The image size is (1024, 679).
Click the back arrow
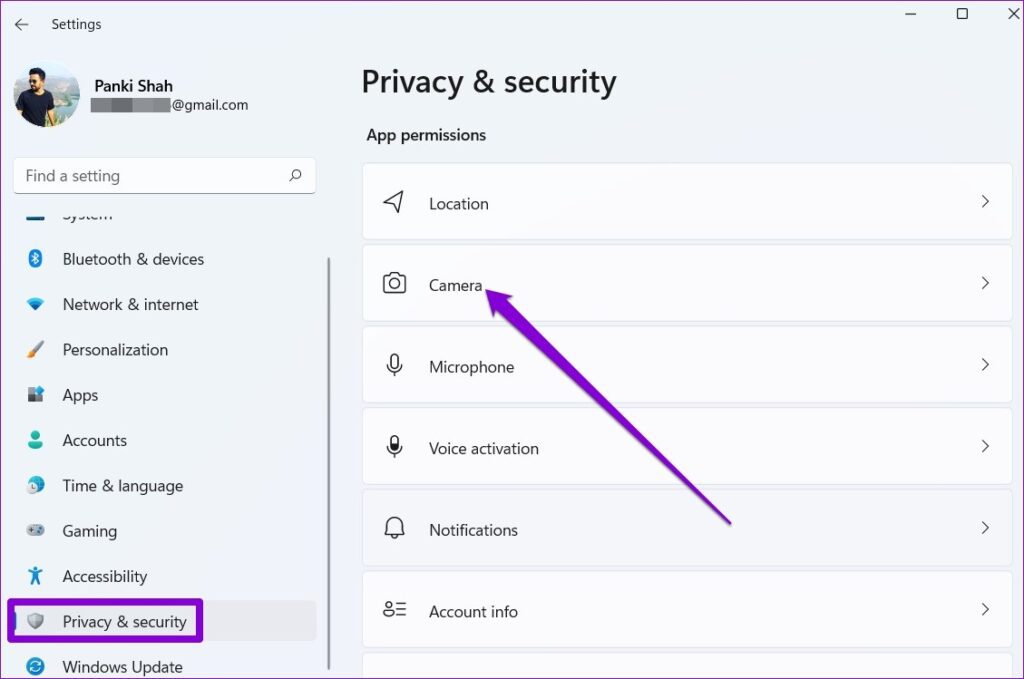(21, 23)
